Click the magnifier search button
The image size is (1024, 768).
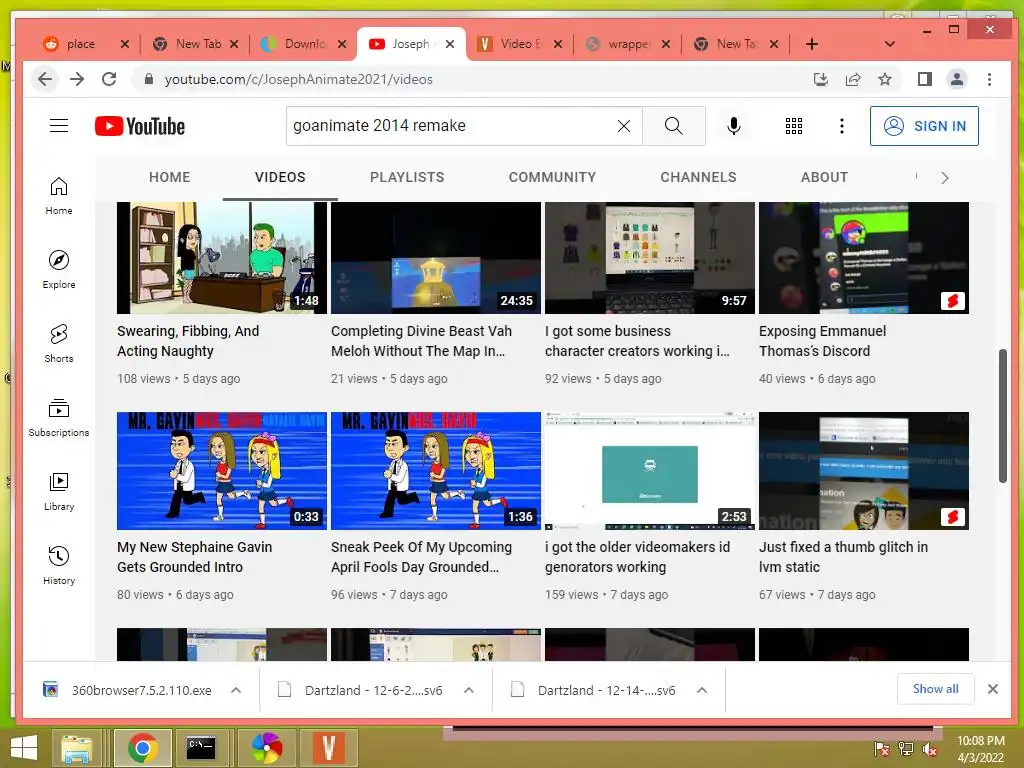click(673, 126)
